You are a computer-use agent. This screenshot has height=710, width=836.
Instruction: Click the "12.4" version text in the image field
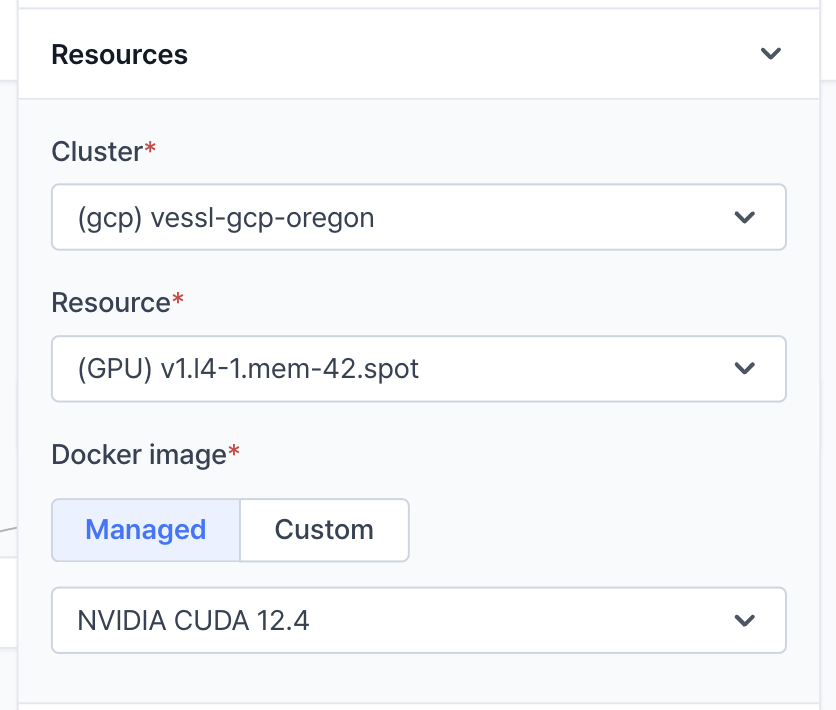tap(283, 621)
